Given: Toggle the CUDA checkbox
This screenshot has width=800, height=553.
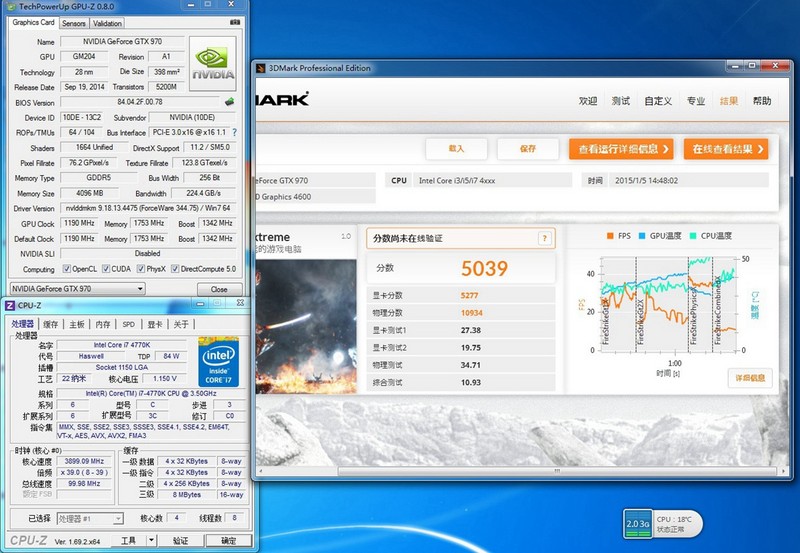Looking at the screenshot, I should tap(106, 269).
